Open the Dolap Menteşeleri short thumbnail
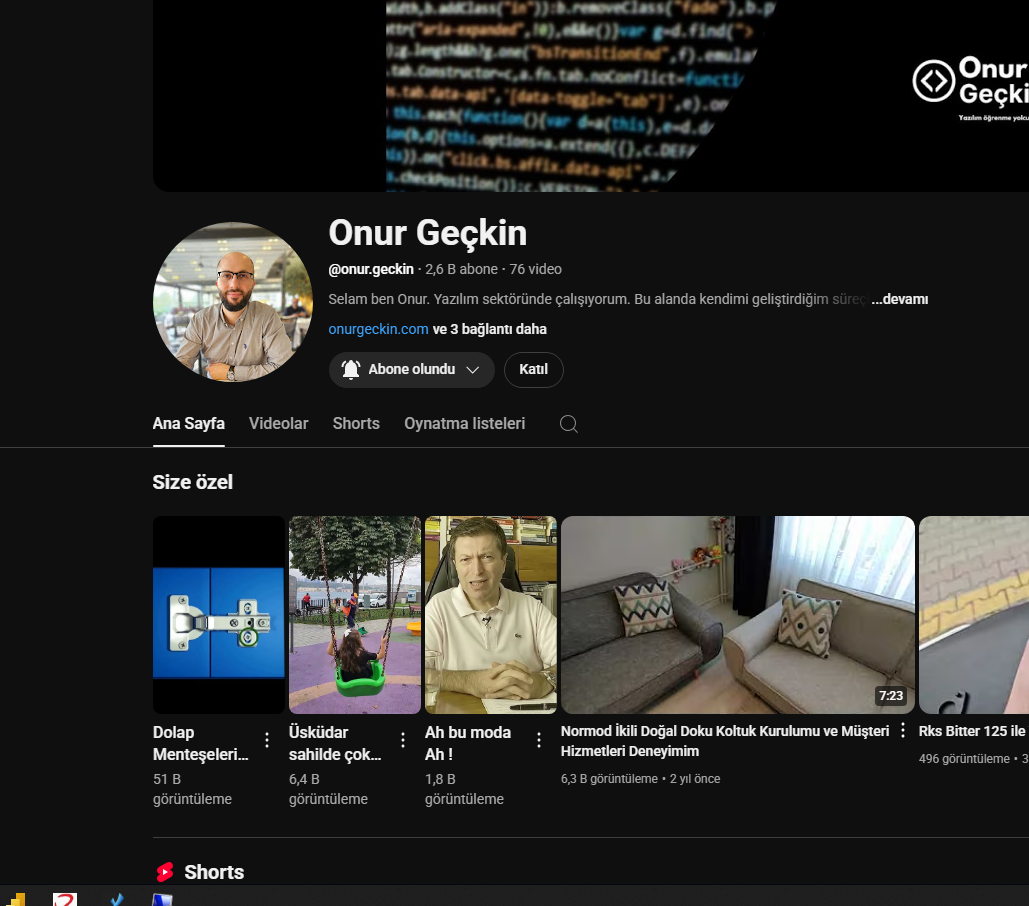 point(219,615)
